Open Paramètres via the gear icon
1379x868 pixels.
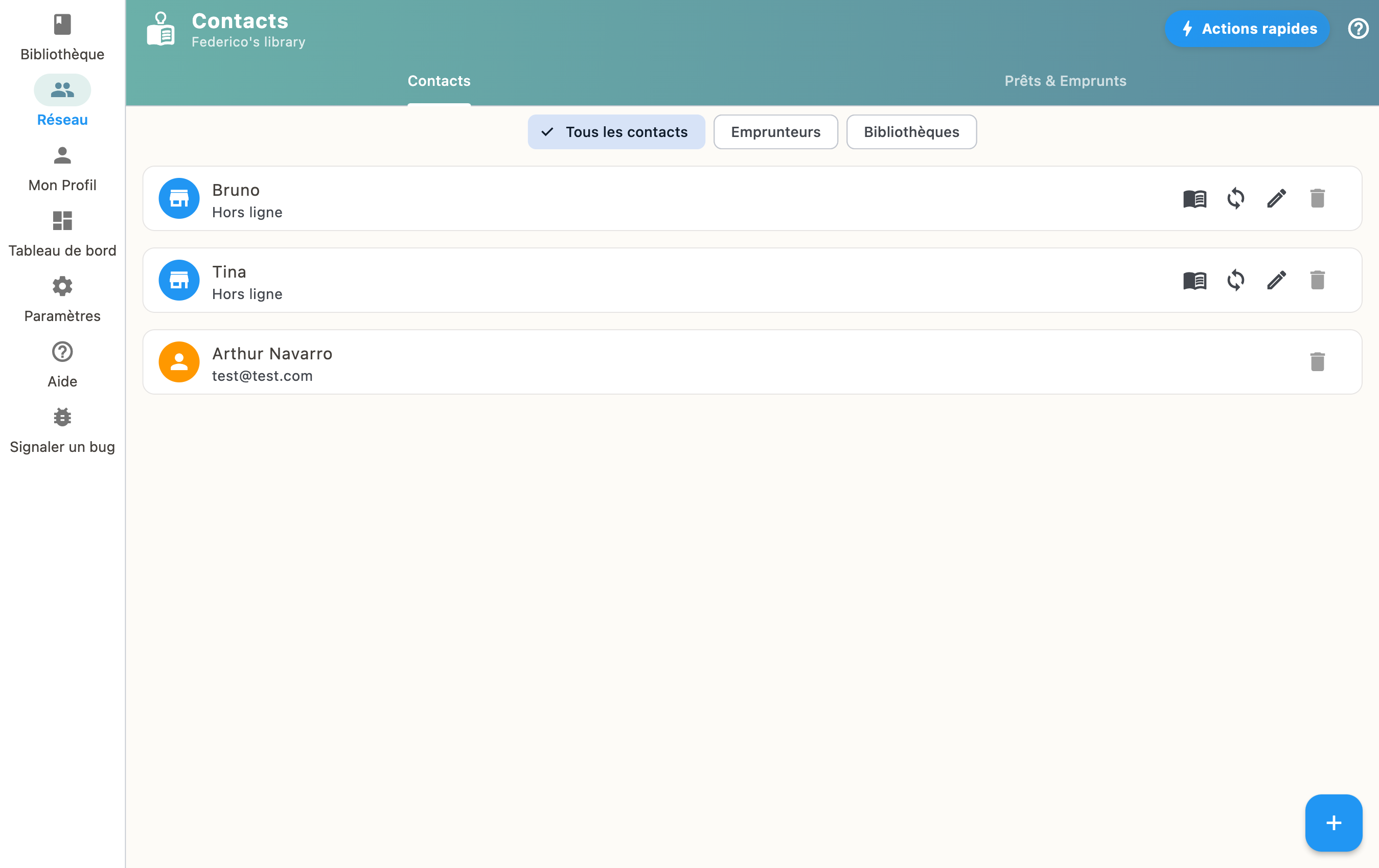(62, 286)
